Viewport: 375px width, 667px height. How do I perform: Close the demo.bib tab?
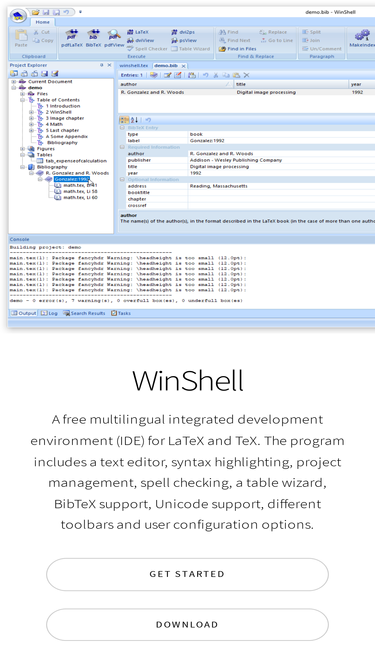[183, 66]
